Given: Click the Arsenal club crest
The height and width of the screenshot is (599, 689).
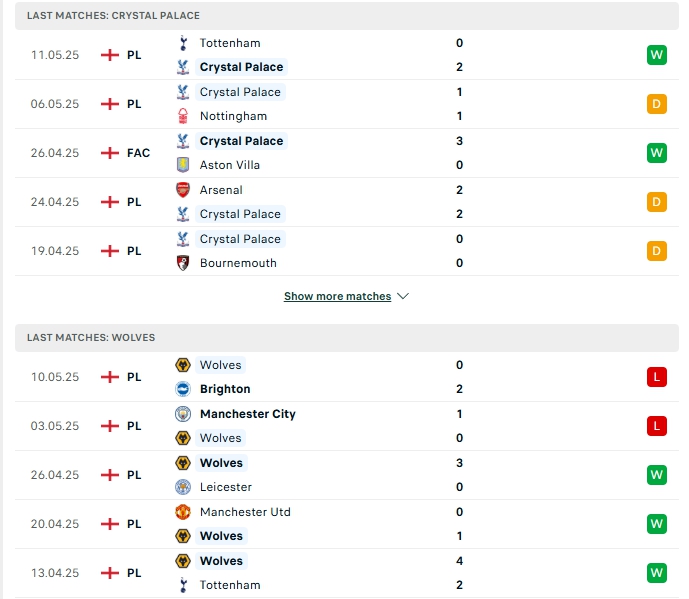Looking at the screenshot, I should tap(183, 190).
